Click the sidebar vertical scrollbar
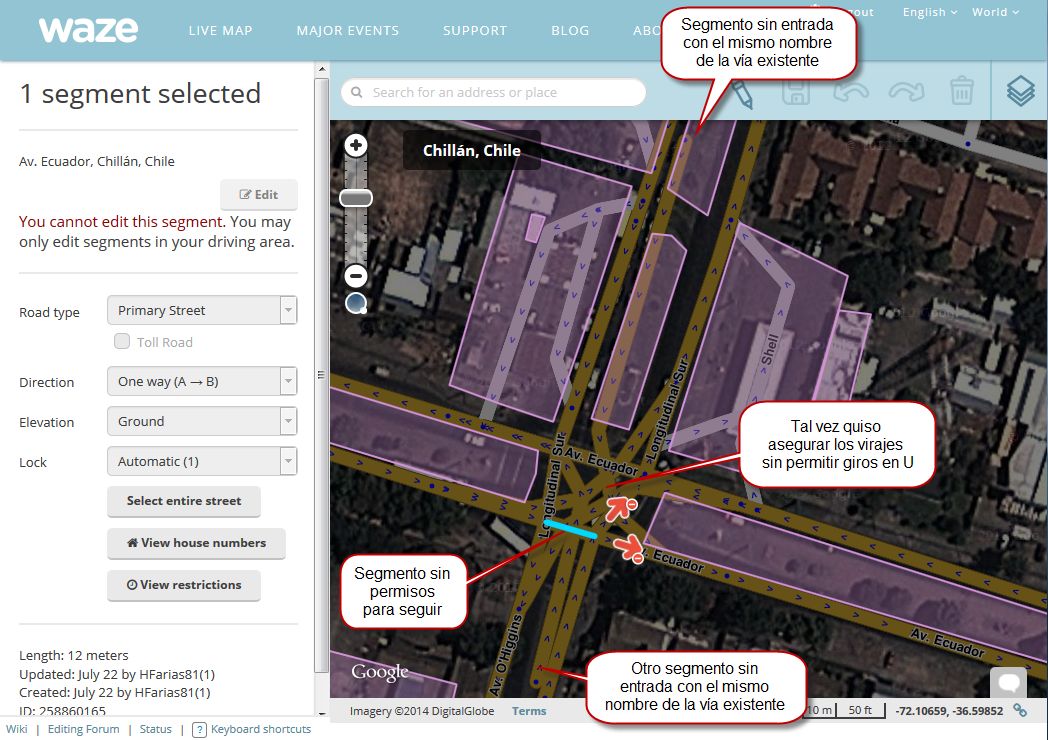1048x740 pixels. tap(321, 374)
